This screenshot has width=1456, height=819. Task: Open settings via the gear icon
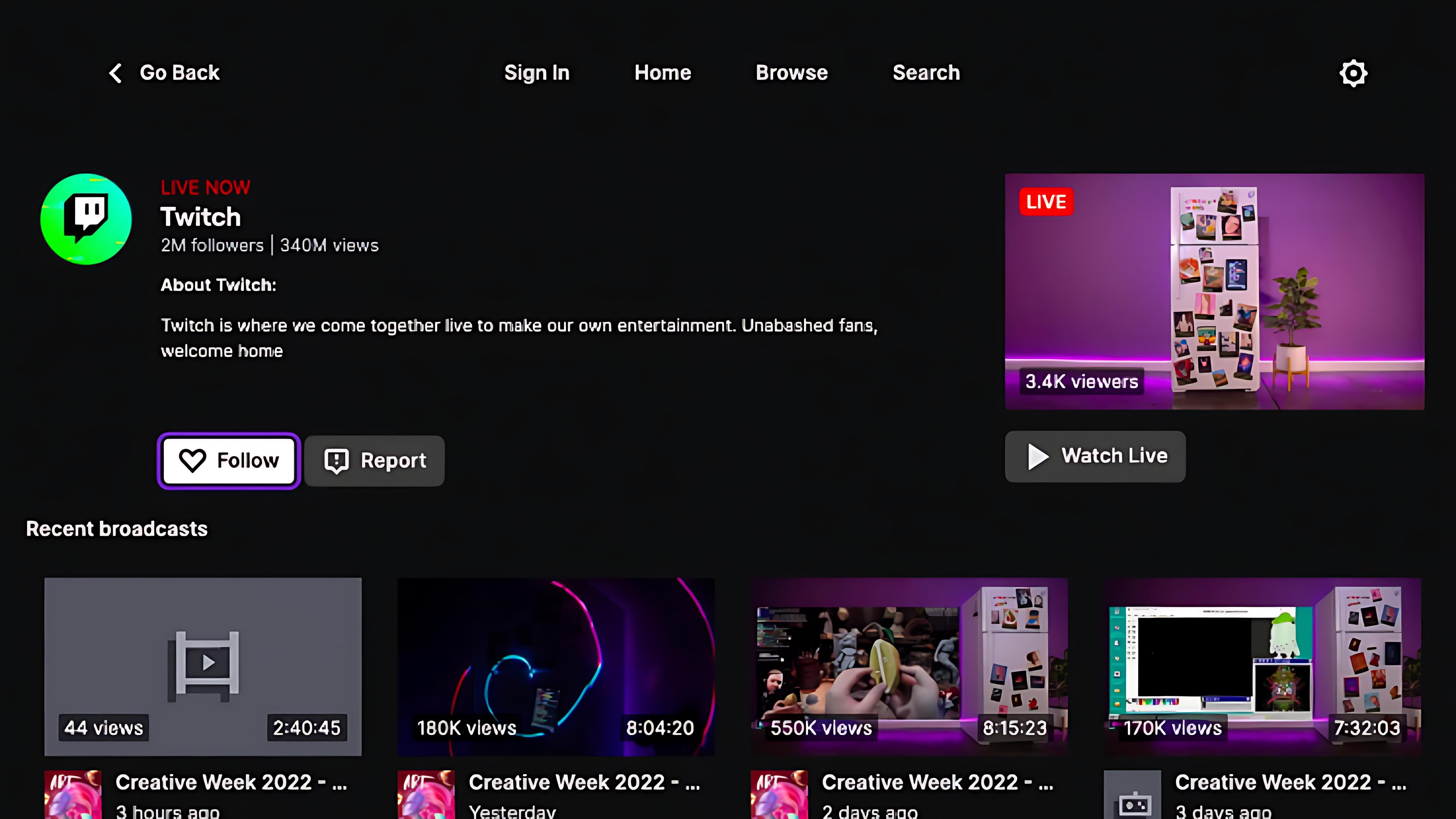click(1353, 73)
